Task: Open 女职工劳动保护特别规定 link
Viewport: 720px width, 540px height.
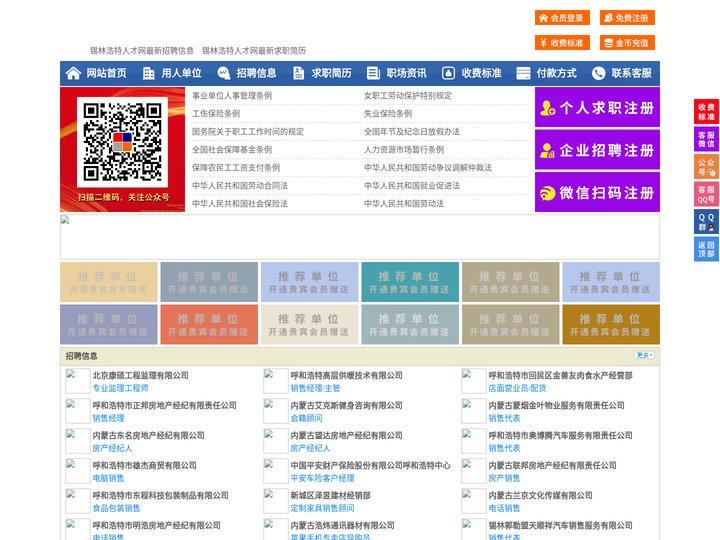Action: 408,96
